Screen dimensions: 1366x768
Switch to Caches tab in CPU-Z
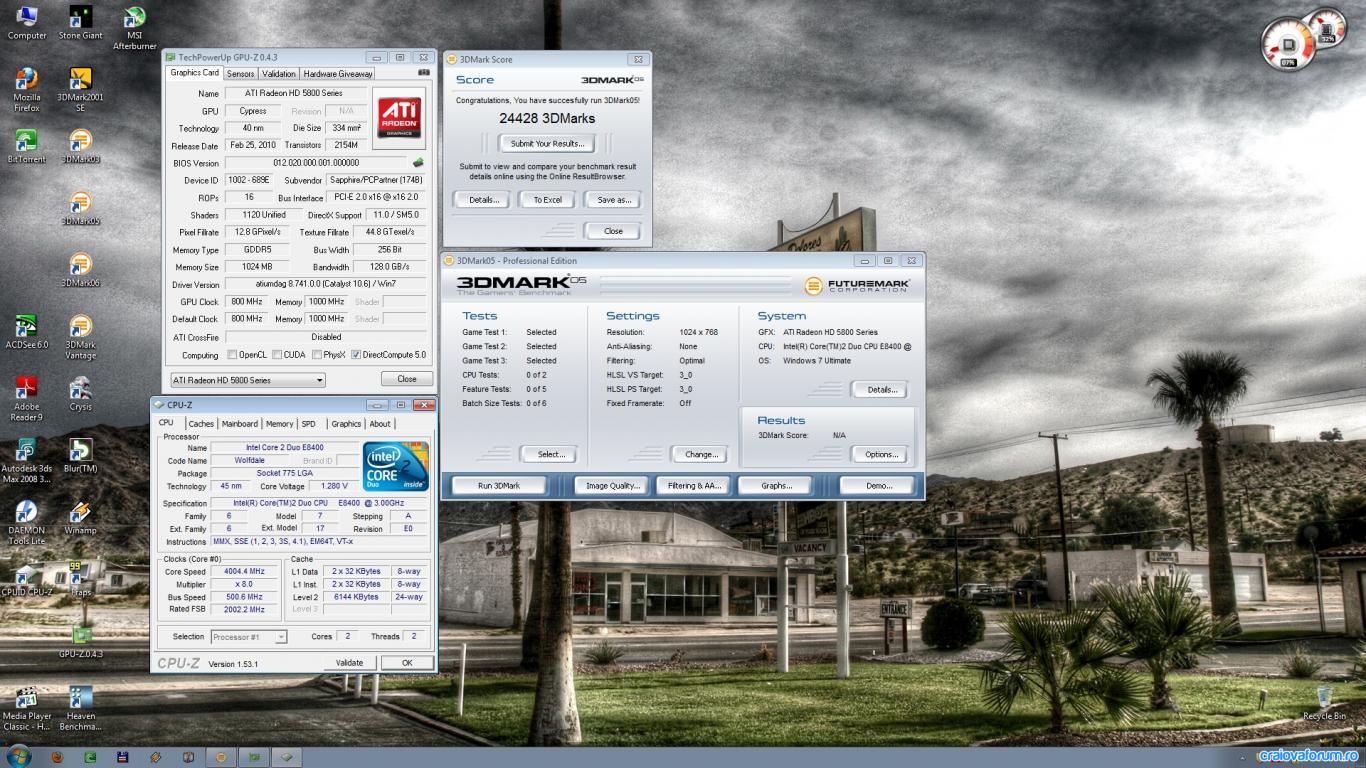[201, 424]
